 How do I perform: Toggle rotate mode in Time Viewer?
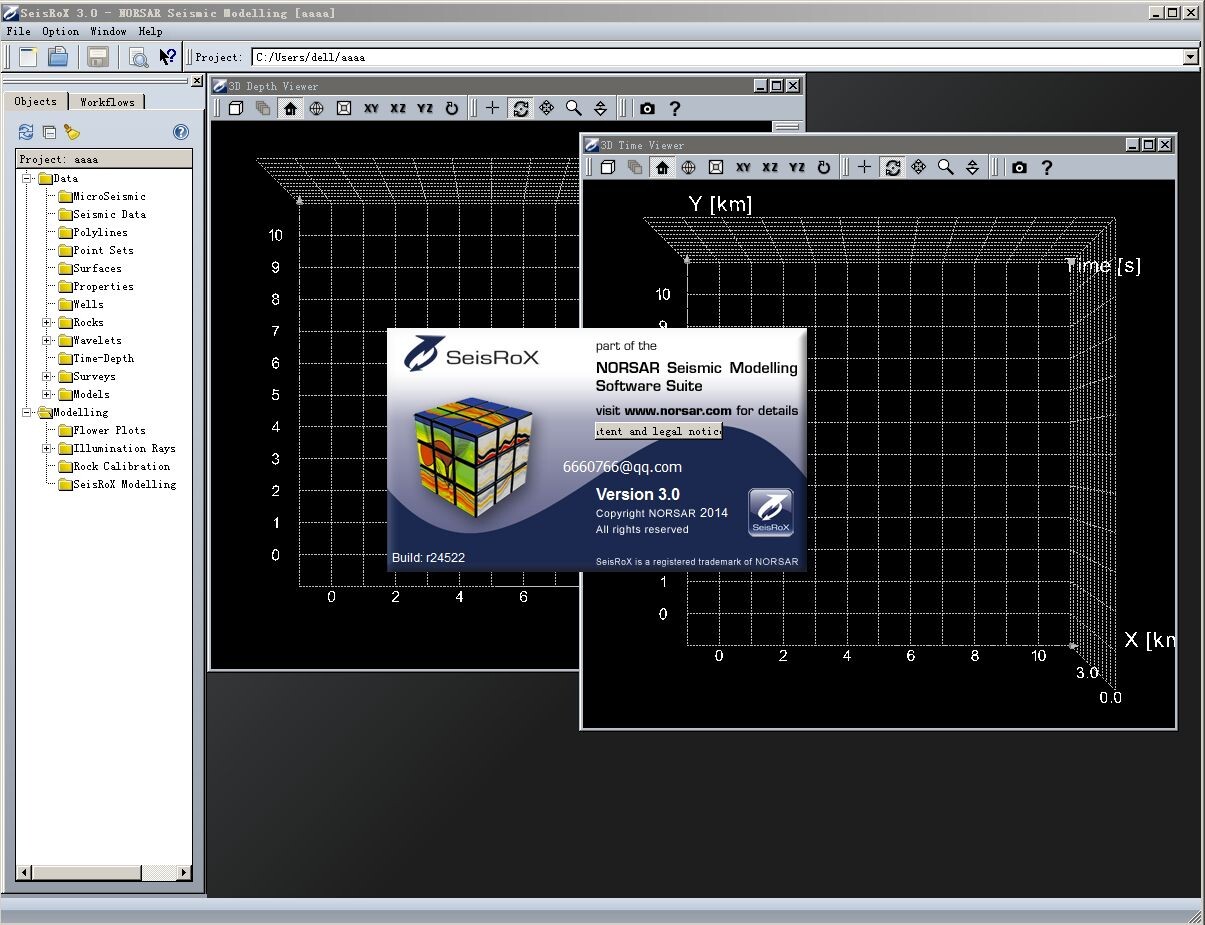pos(892,167)
